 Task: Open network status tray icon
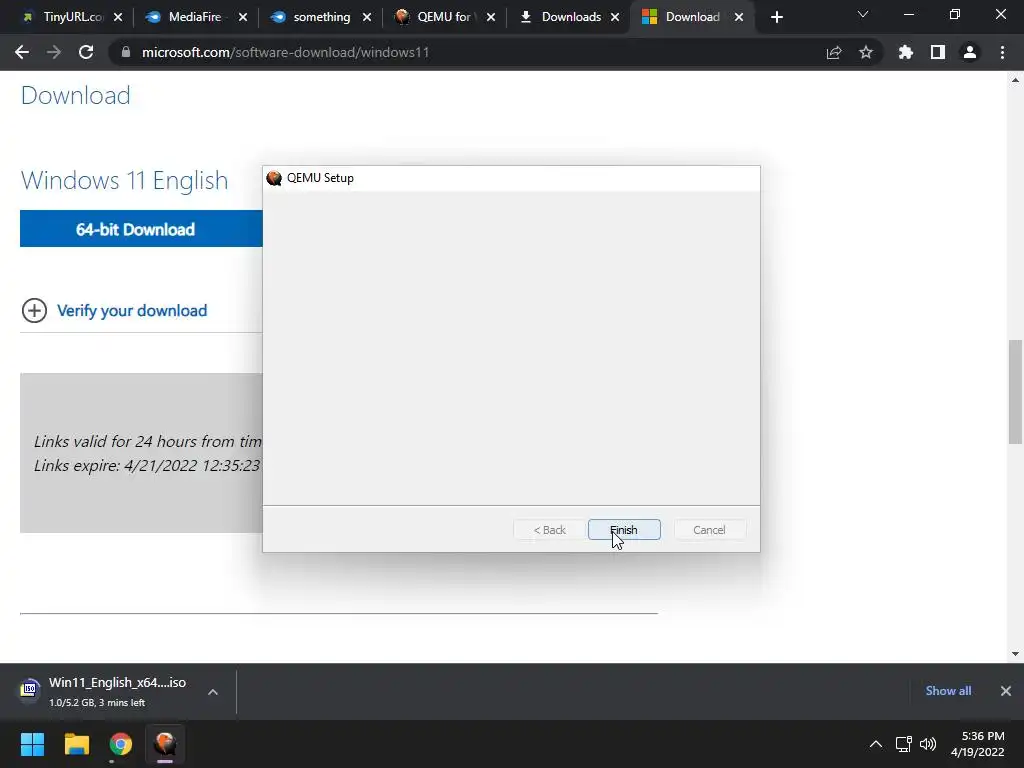(903, 744)
